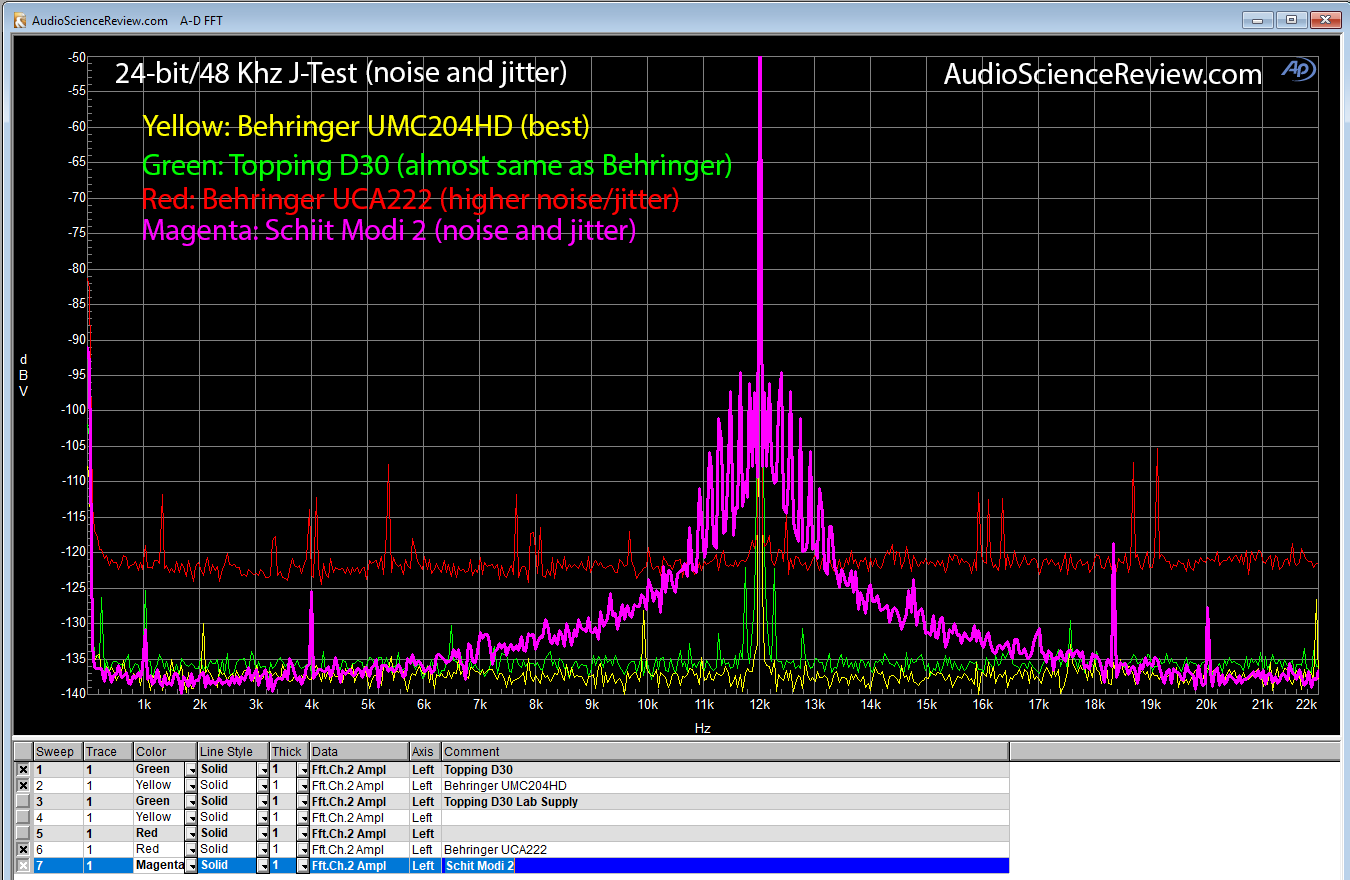Open Color dropdown for sweep 4 Yellow
Image resolution: width=1350 pixels, height=880 pixels.
[190, 817]
